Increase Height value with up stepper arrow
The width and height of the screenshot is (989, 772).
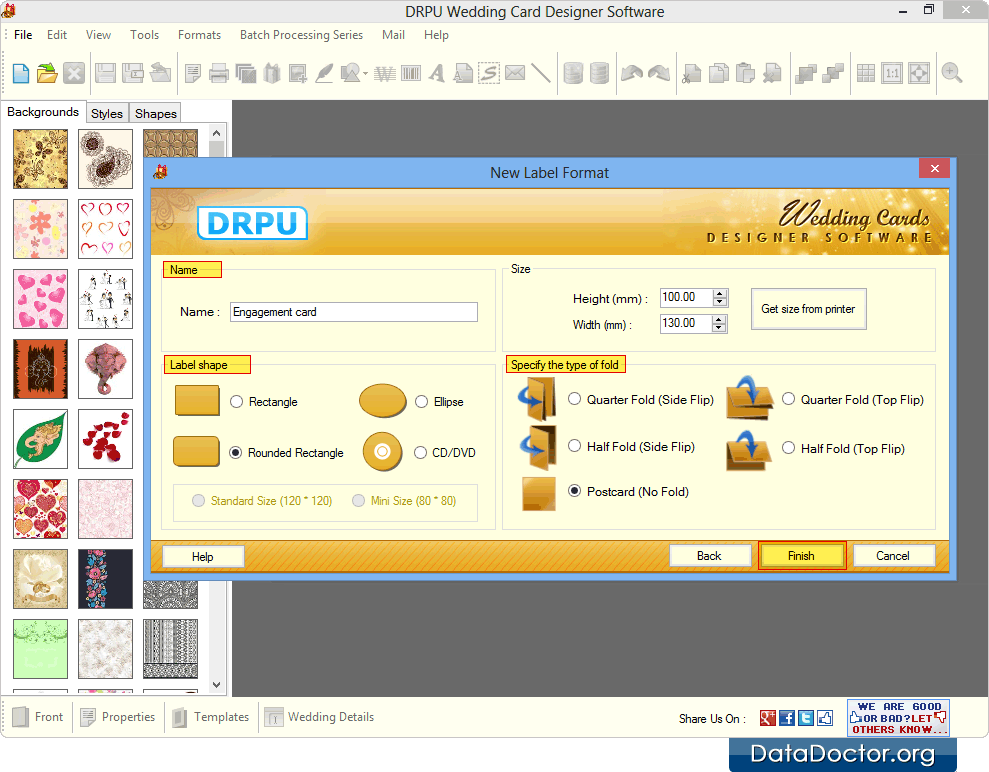(x=720, y=293)
